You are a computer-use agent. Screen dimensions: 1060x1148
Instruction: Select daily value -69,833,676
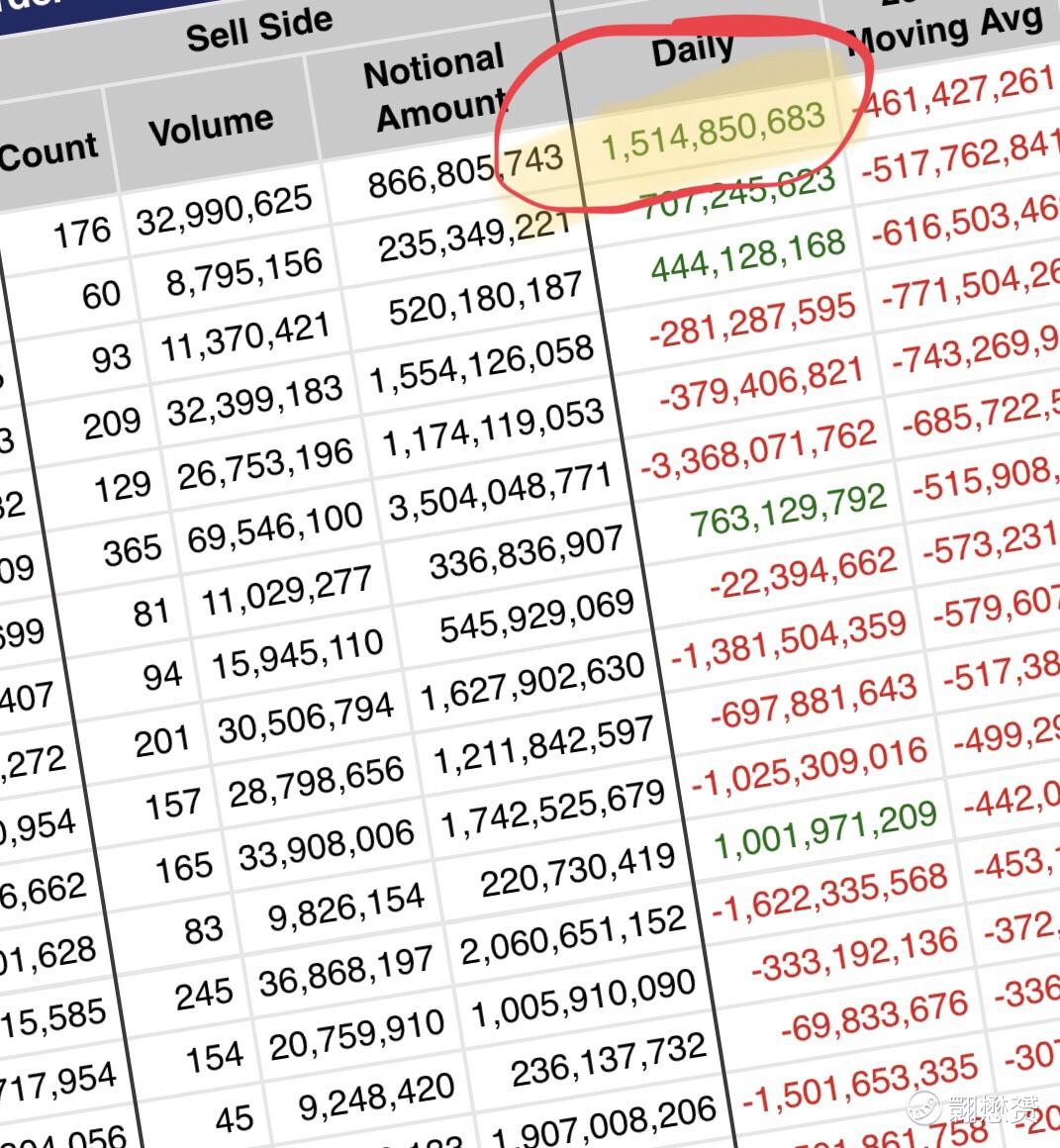874,1016
